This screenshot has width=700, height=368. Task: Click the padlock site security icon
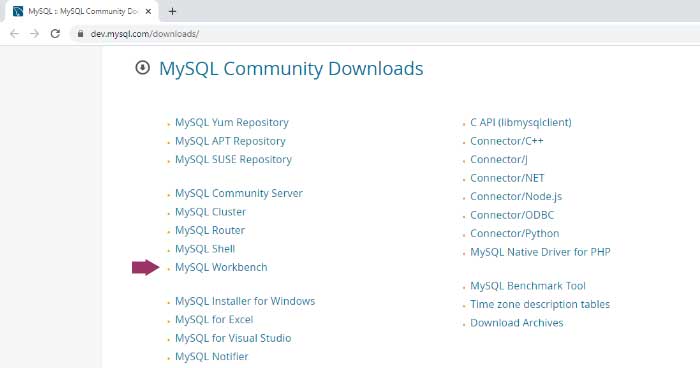(80, 34)
